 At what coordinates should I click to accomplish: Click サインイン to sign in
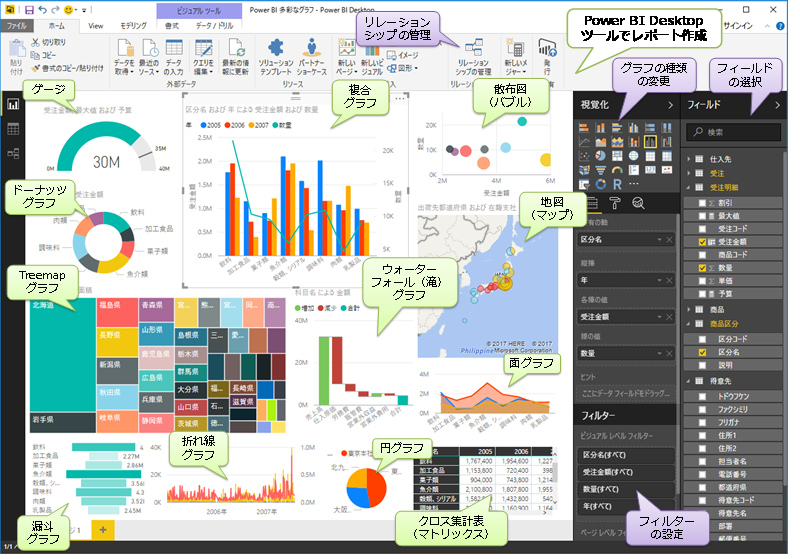(738, 26)
